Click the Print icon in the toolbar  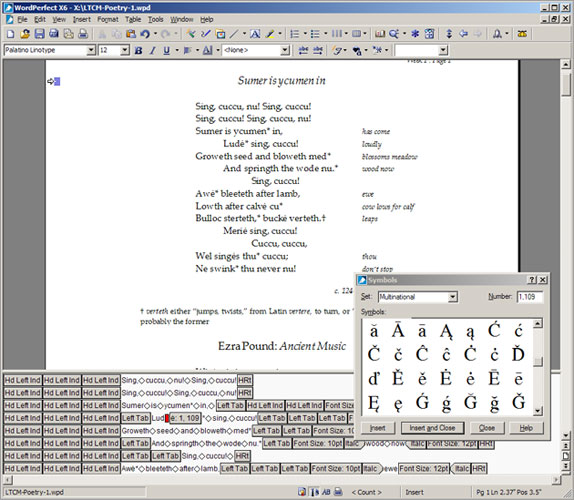click(x=83, y=34)
